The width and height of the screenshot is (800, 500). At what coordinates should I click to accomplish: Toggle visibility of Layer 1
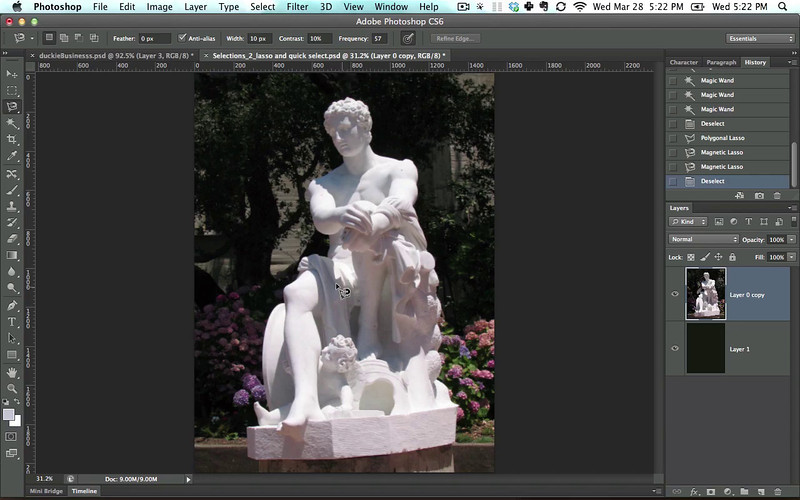click(x=675, y=348)
